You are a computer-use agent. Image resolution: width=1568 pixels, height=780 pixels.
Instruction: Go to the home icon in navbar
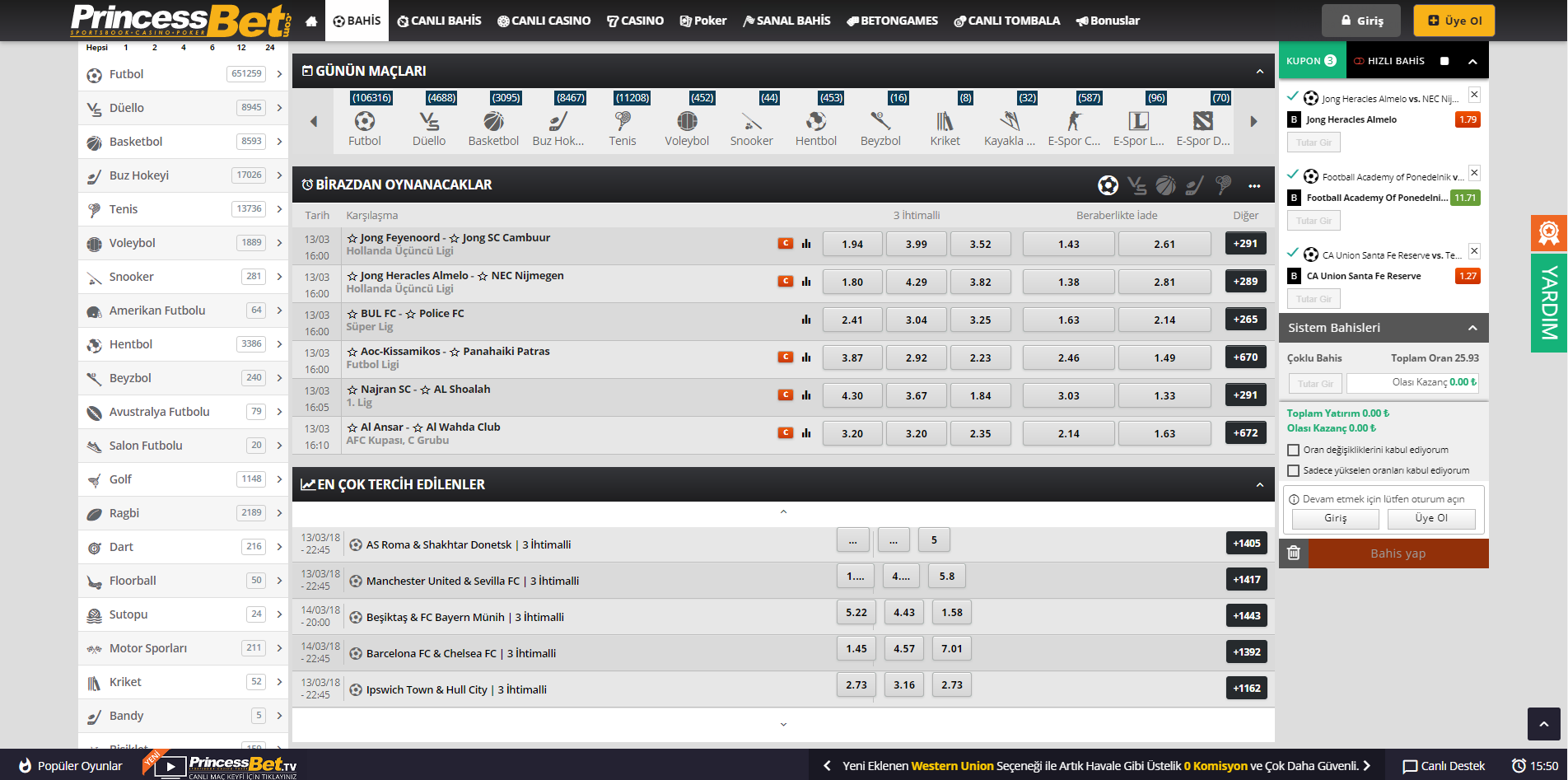(311, 21)
